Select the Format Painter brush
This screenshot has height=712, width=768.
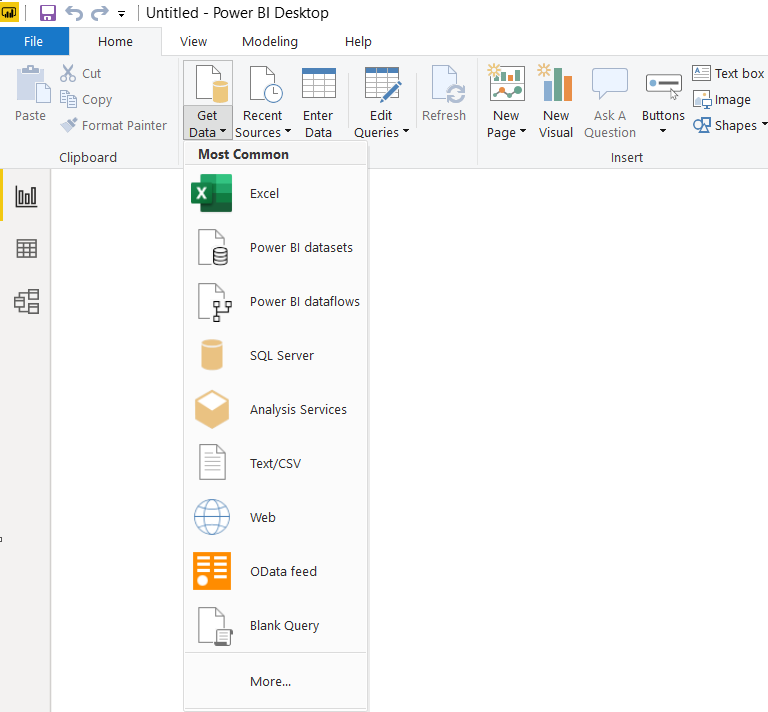point(69,125)
